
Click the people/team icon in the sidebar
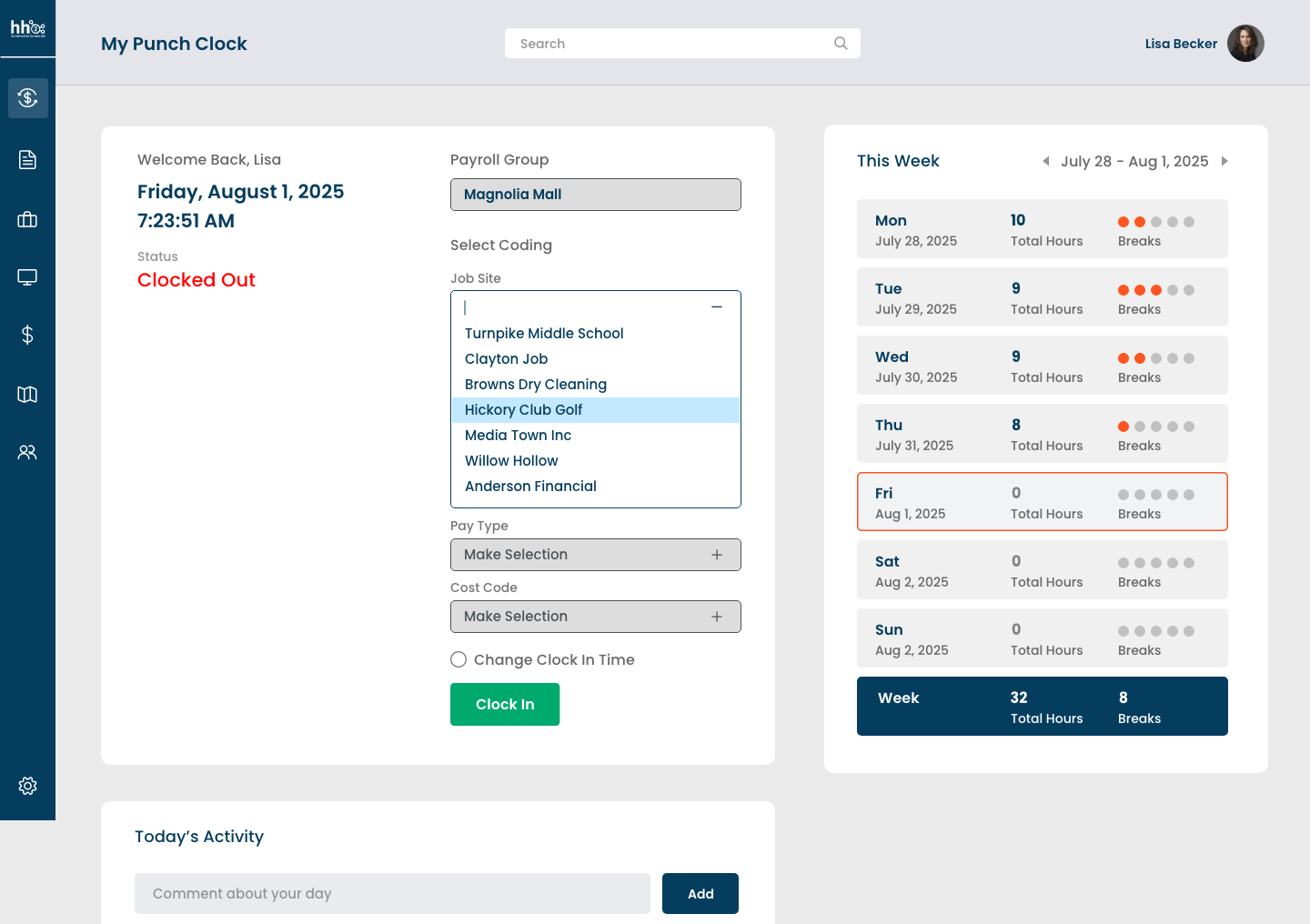(x=27, y=452)
